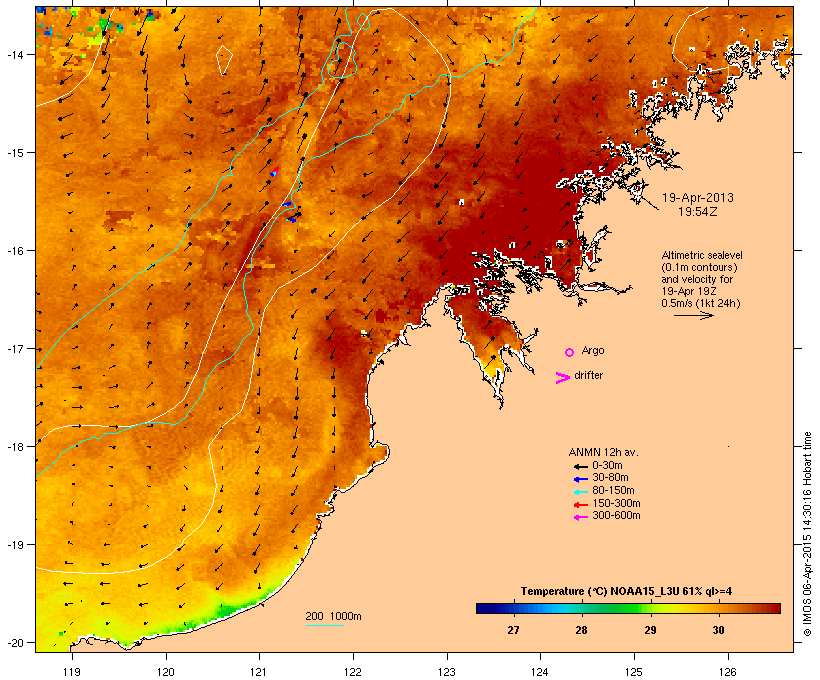This screenshot has width=820, height=680.
Task: Click the longitude axis label 122
Action: (x=353, y=672)
